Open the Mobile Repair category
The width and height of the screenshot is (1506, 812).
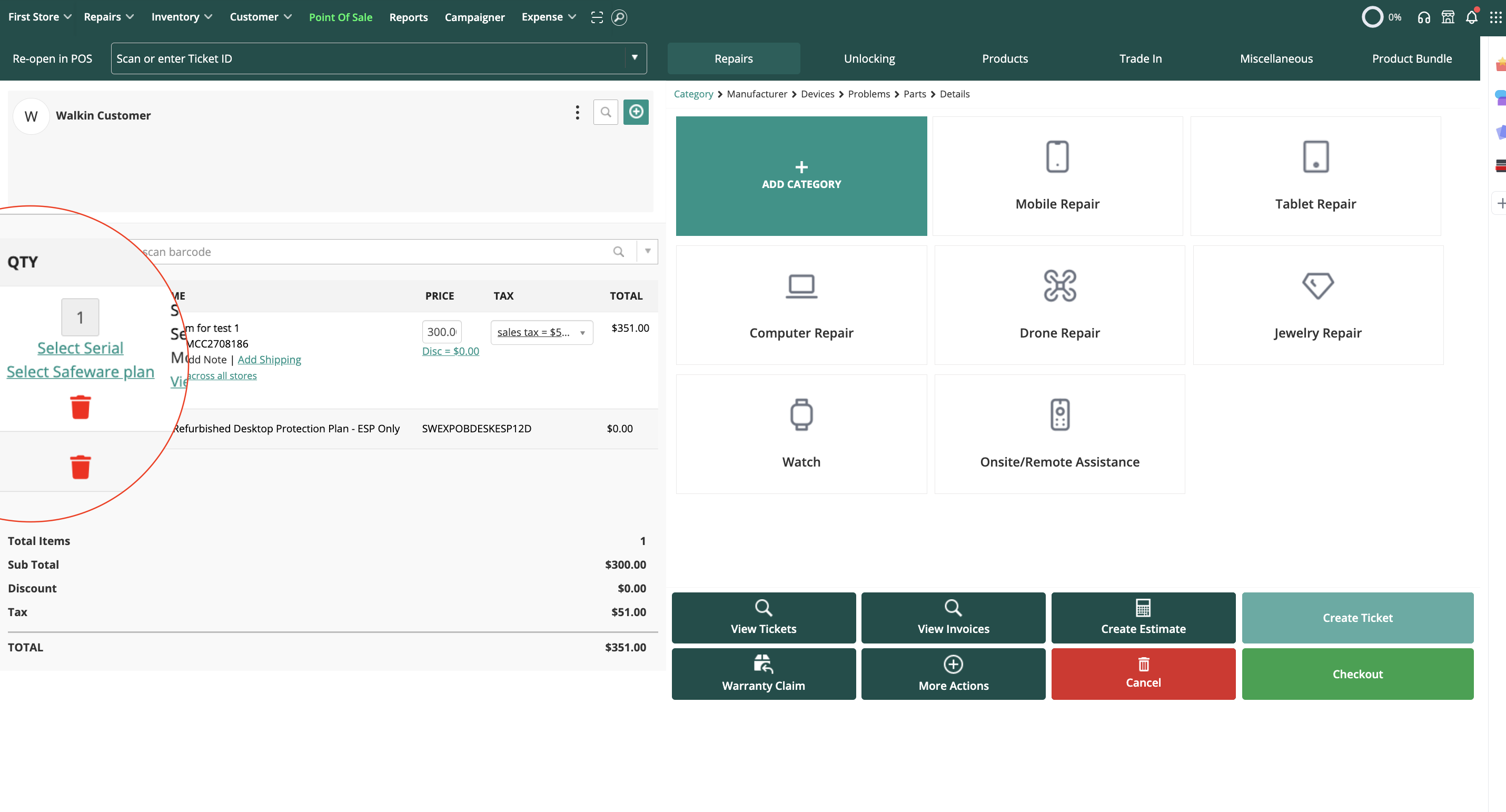pyautogui.click(x=1057, y=176)
